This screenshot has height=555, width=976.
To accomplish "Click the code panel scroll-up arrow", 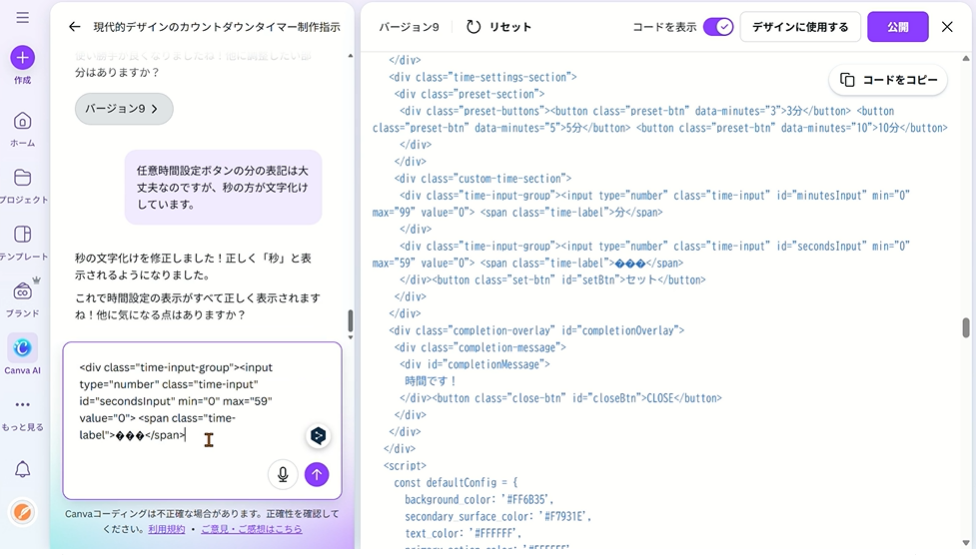I will point(966,58).
